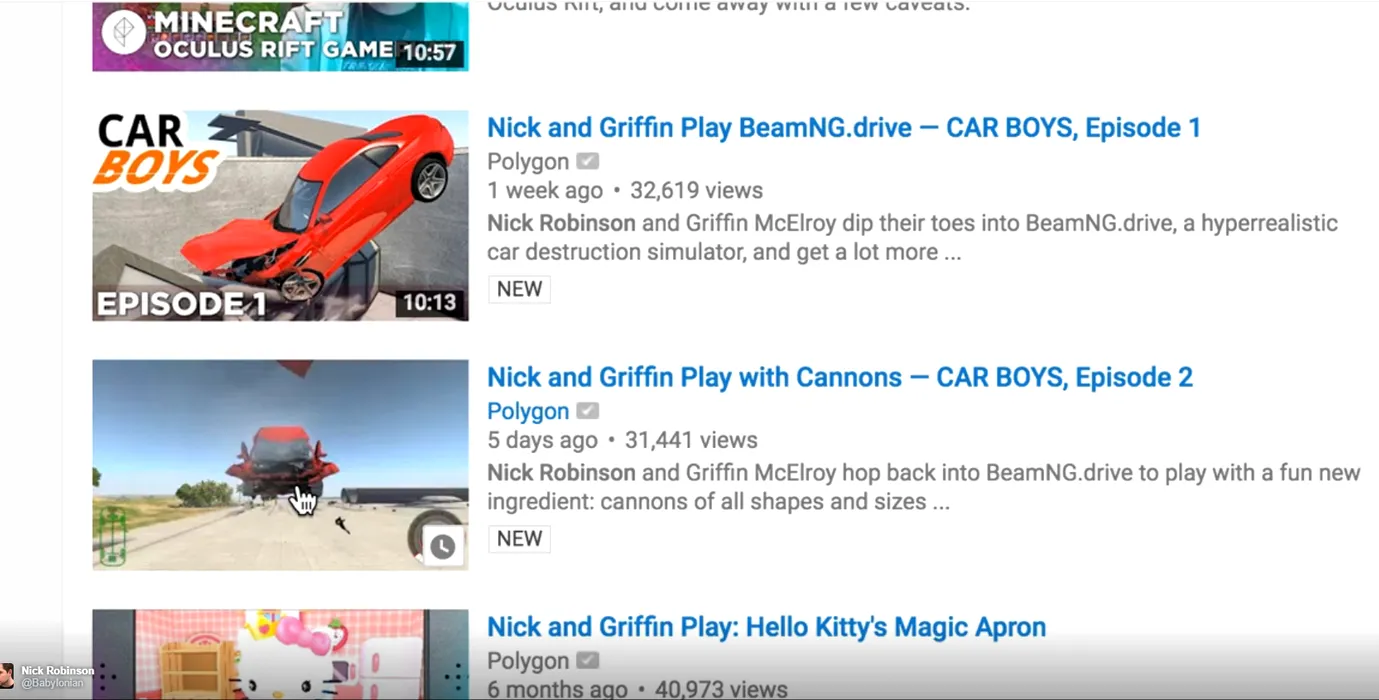Visit Polygon channel from the Episode 1 result
This screenshot has width=1379, height=700.
coord(528,162)
